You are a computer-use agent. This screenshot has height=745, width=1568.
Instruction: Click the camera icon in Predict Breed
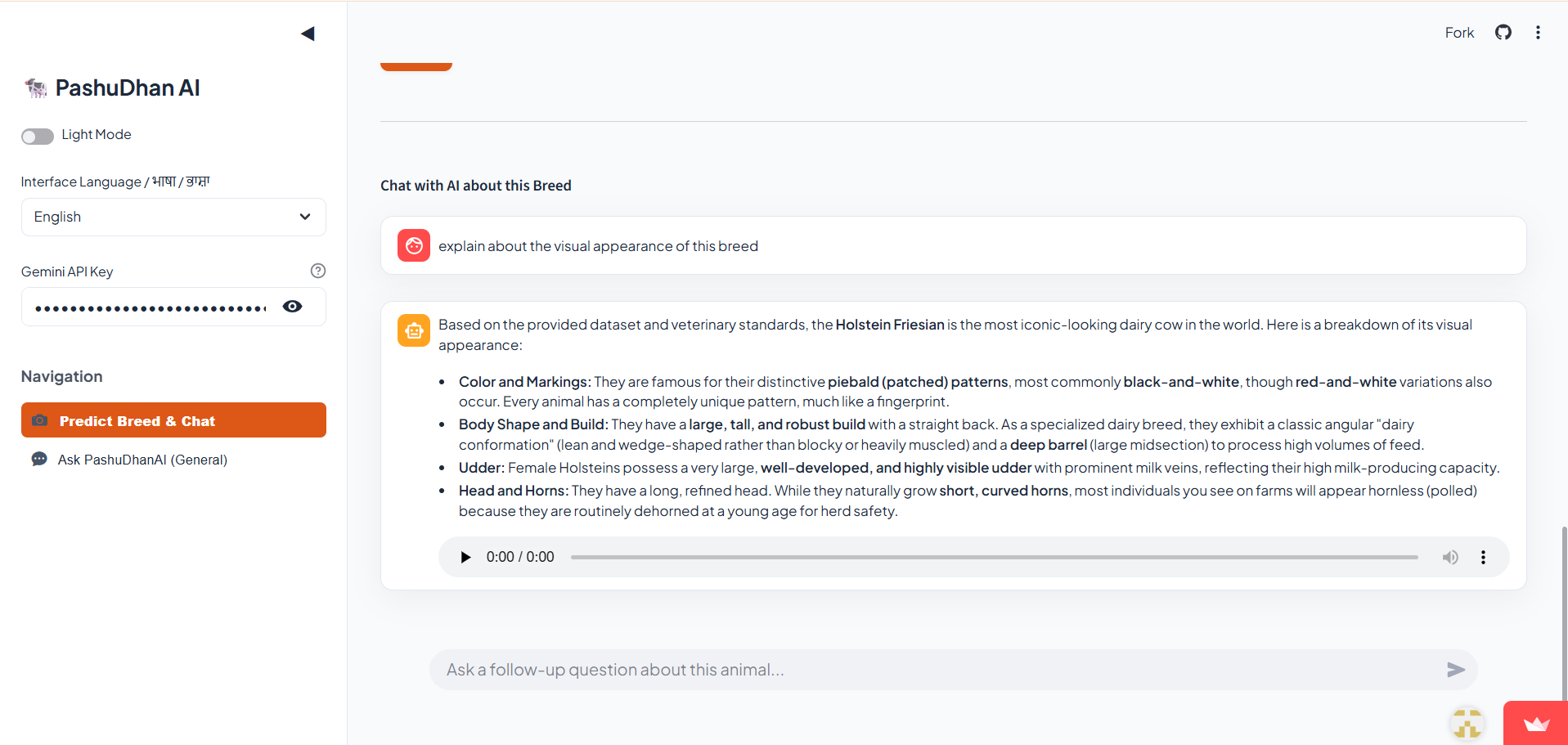pyautogui.click(x=39, y=420)
